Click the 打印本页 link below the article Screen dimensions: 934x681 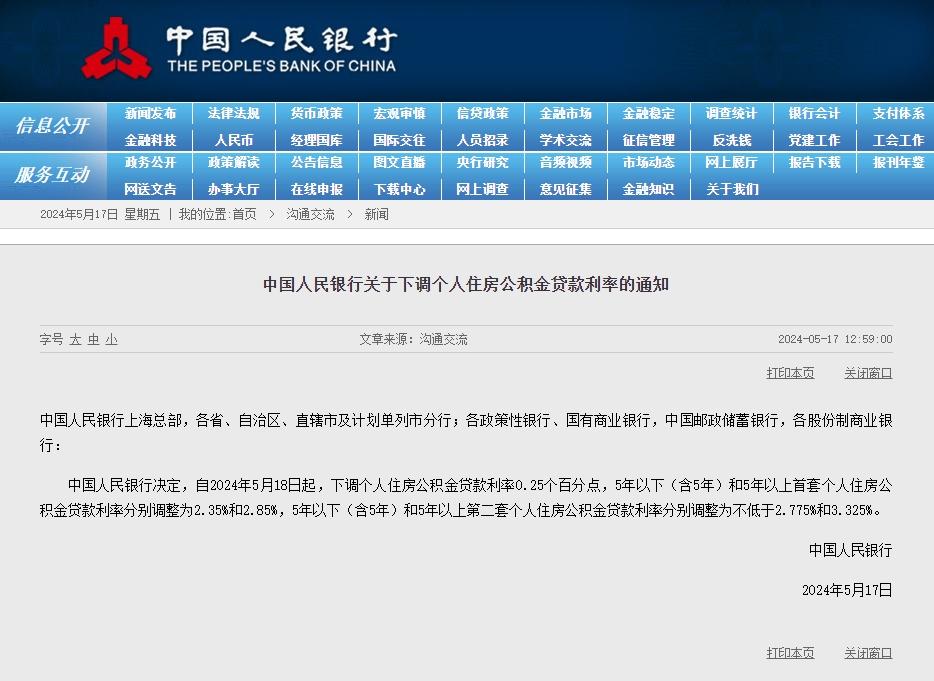789,652
